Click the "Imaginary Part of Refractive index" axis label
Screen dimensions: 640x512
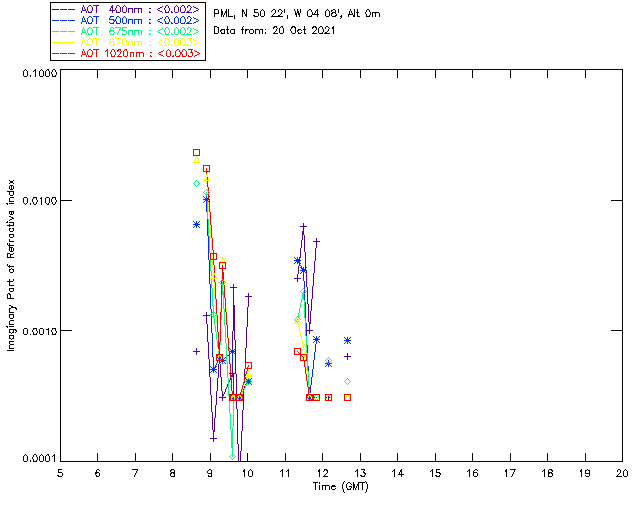(11, 265)
